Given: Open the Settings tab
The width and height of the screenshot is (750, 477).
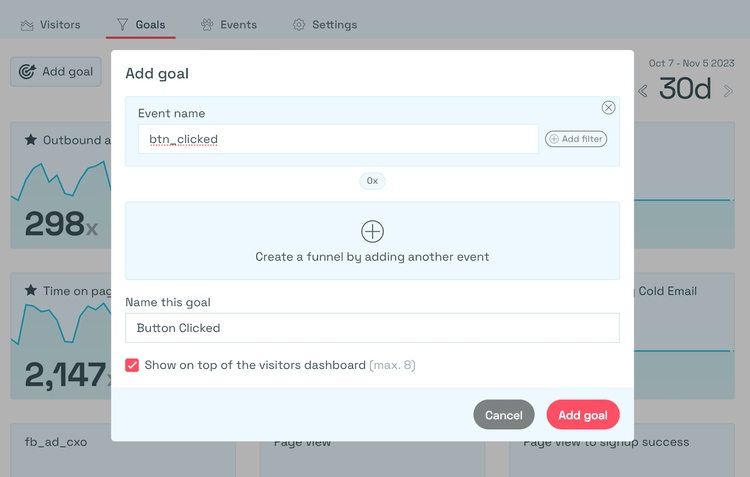Looking at the screenshot, I should [x=324, y=24].
